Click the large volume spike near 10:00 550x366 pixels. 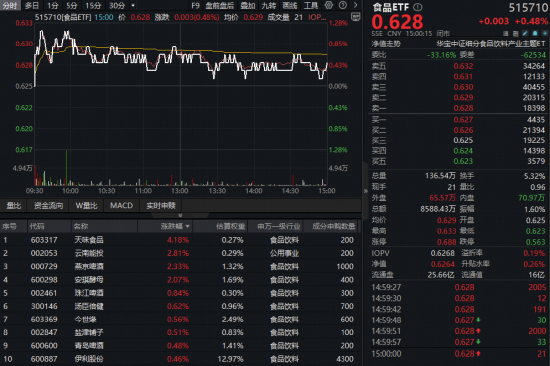pyautogui.click(x=66, y=168)
